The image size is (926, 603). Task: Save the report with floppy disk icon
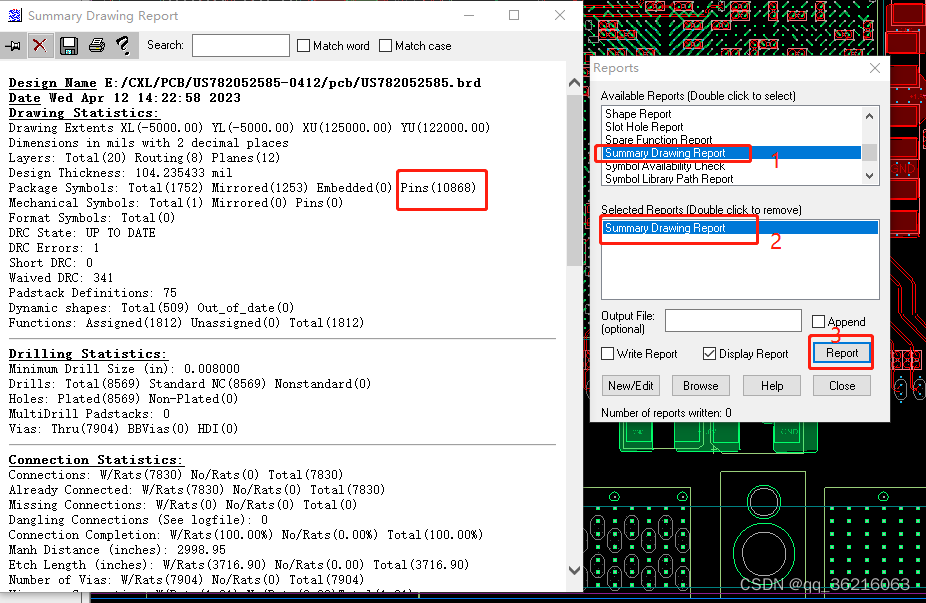(x=69, y=46)
